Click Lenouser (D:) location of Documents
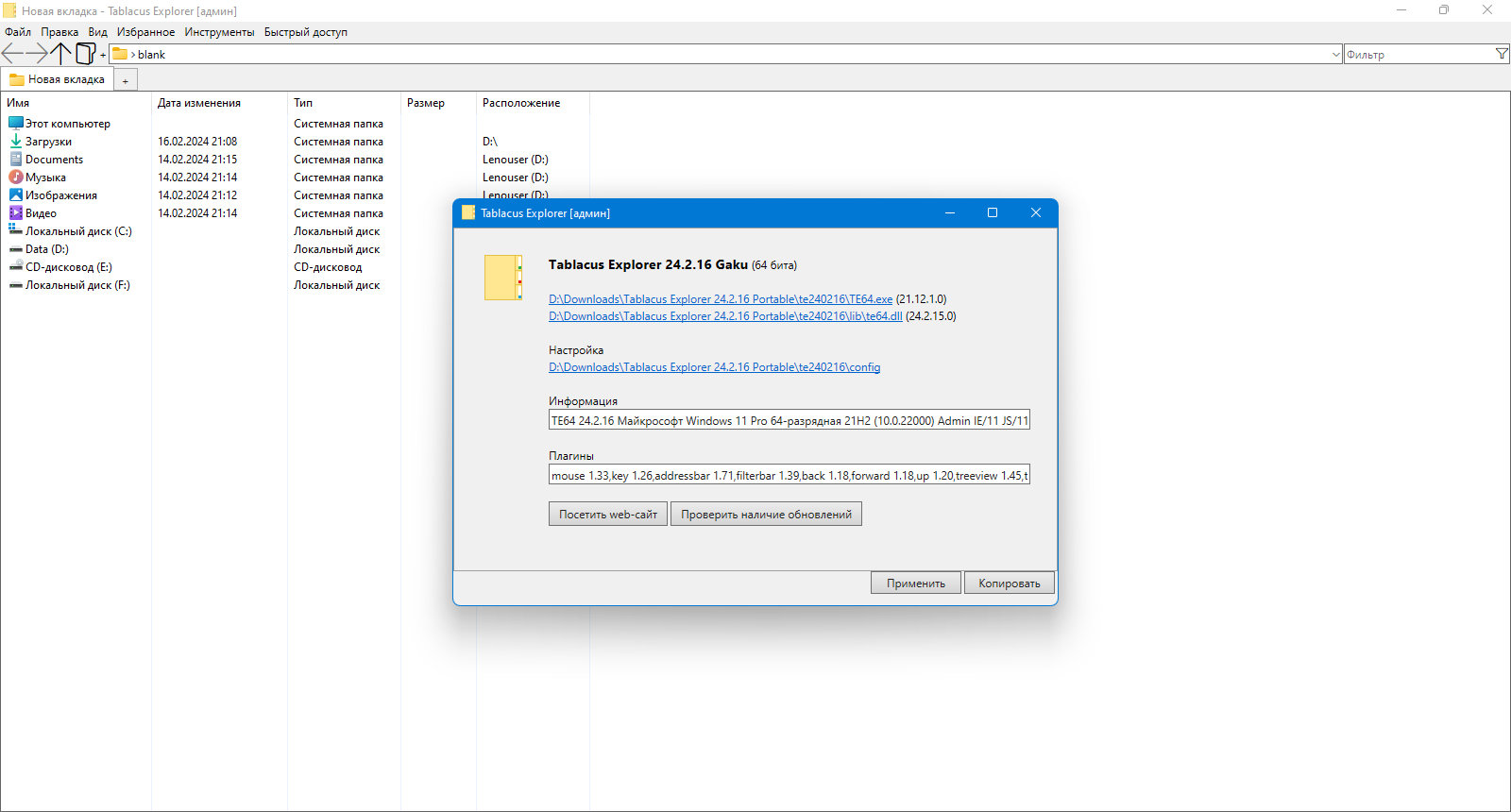1511x812 pixels. pyautogui.click(x=516, y=159)
